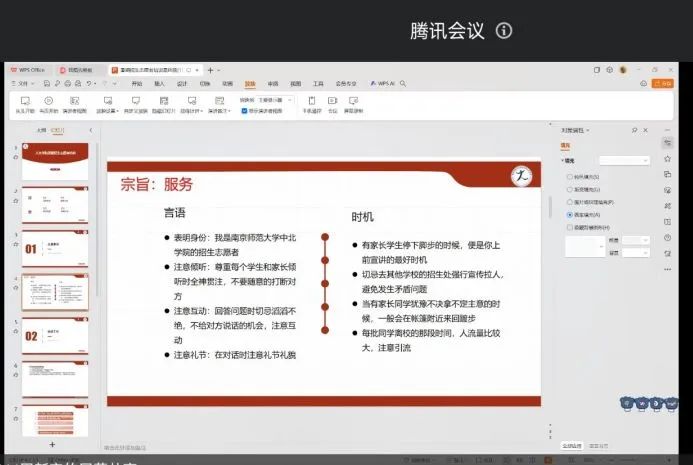Select the 纯色填充 solid fill radio button

coord(570,176)
